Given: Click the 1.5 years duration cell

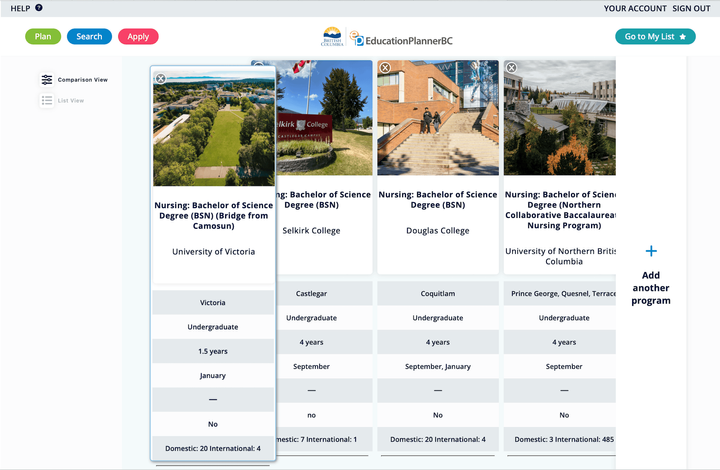Looking at the screenshot, I should pos(213,351).
